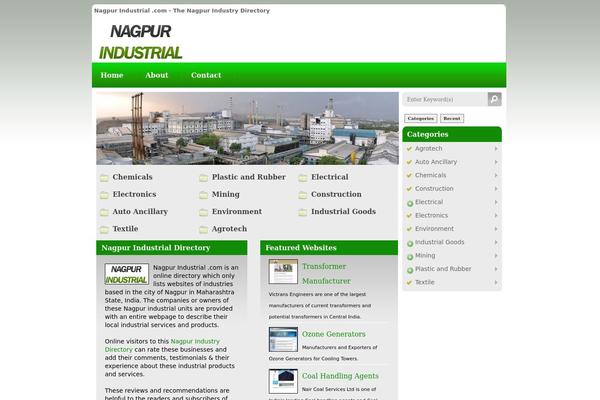Click the folder icon beside Construction
Image resolution: width=600 pixels, height=400 pixels.
(303, 195)
